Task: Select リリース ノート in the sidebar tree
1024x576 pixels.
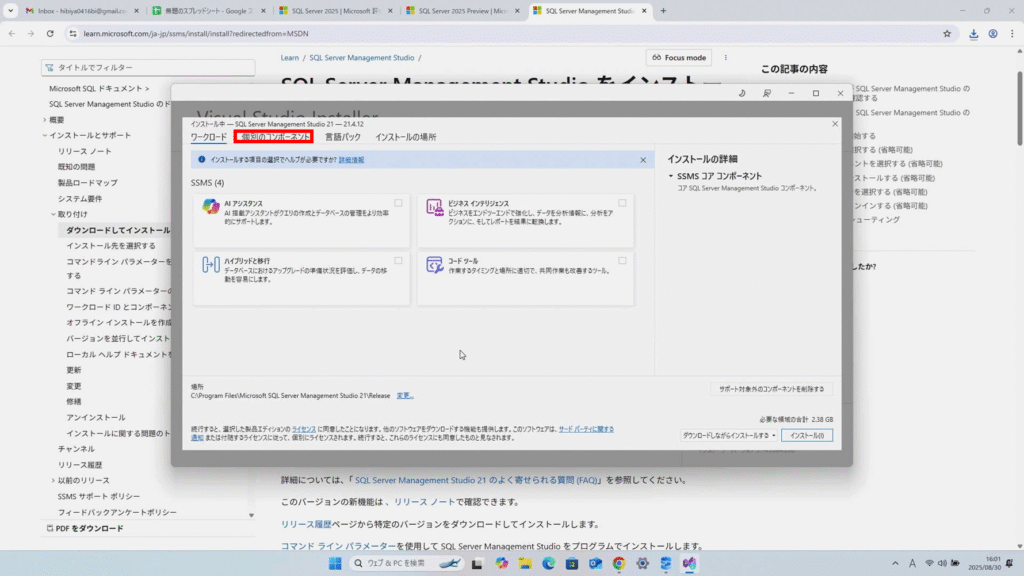Action: [84, 152]
